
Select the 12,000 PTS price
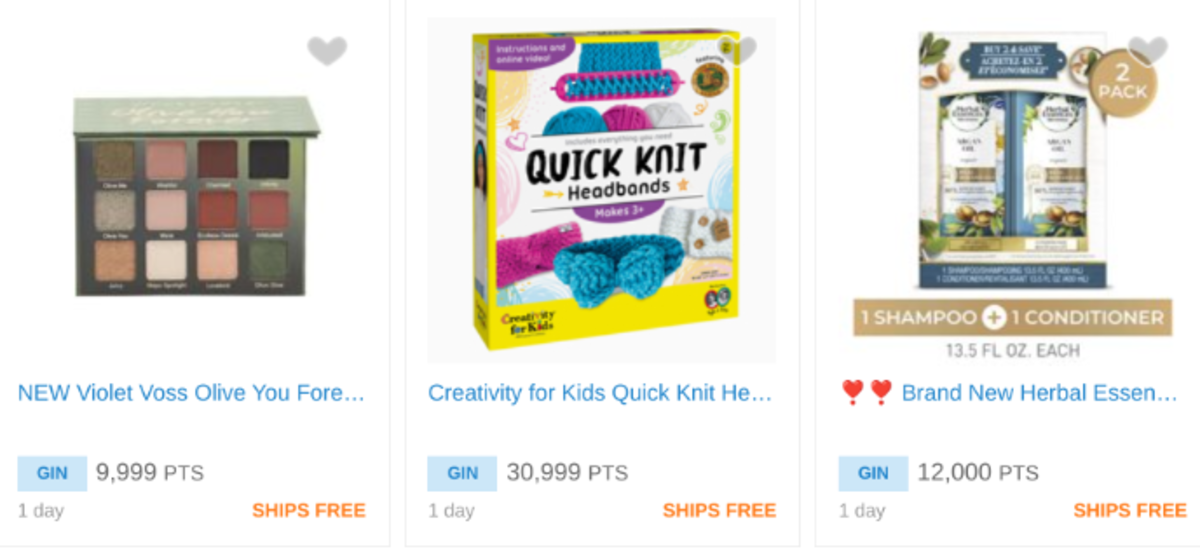coord(978,473)
